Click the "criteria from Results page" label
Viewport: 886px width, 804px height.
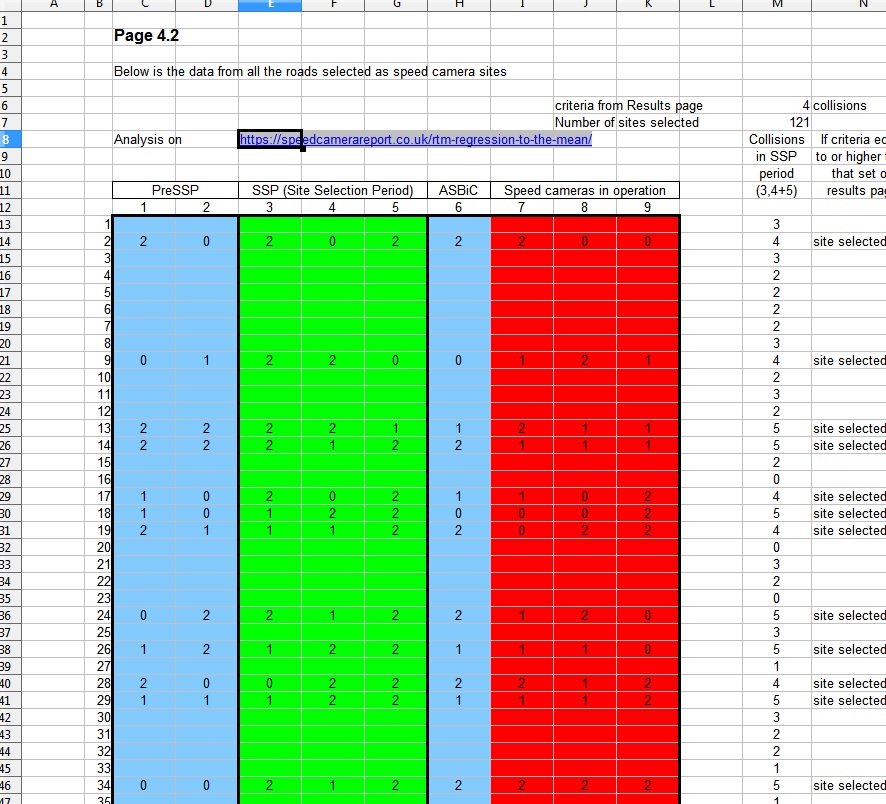click(629, 106)
